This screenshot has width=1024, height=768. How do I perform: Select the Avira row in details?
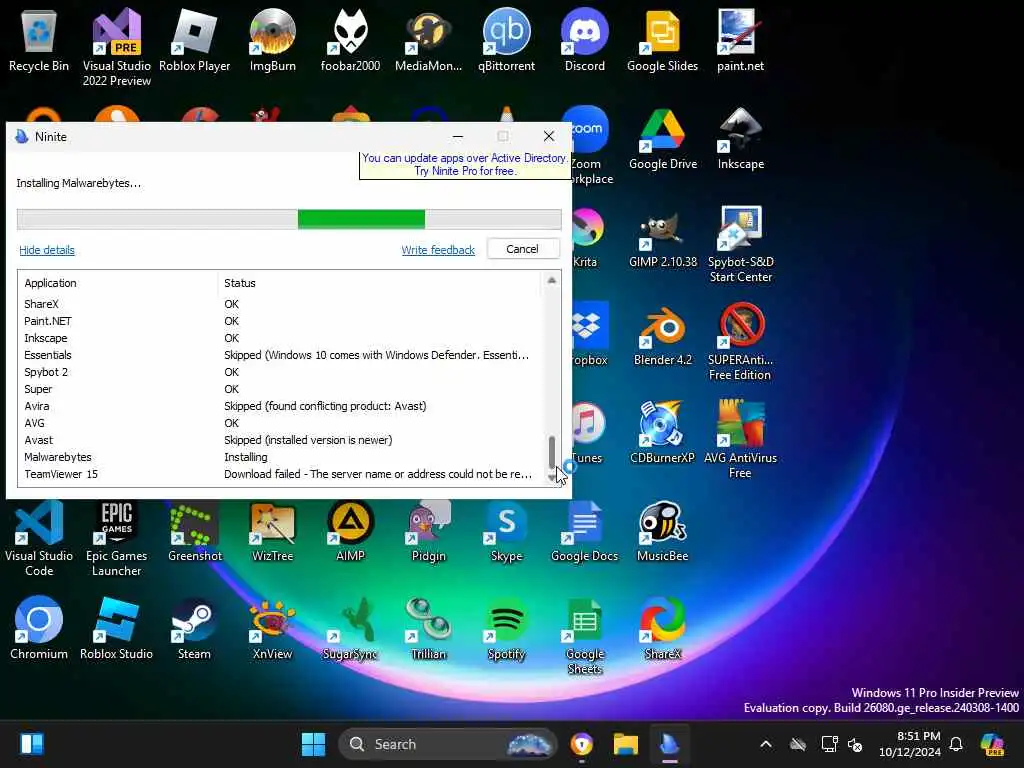pyautogui.click(x=282, y=406)
